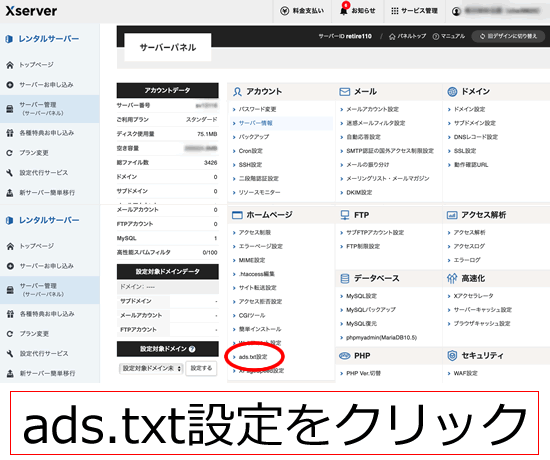Open リソースモニター link
The width and height of the screenshot is (550, 460).
pyautogui.click(x=259, y=193)
